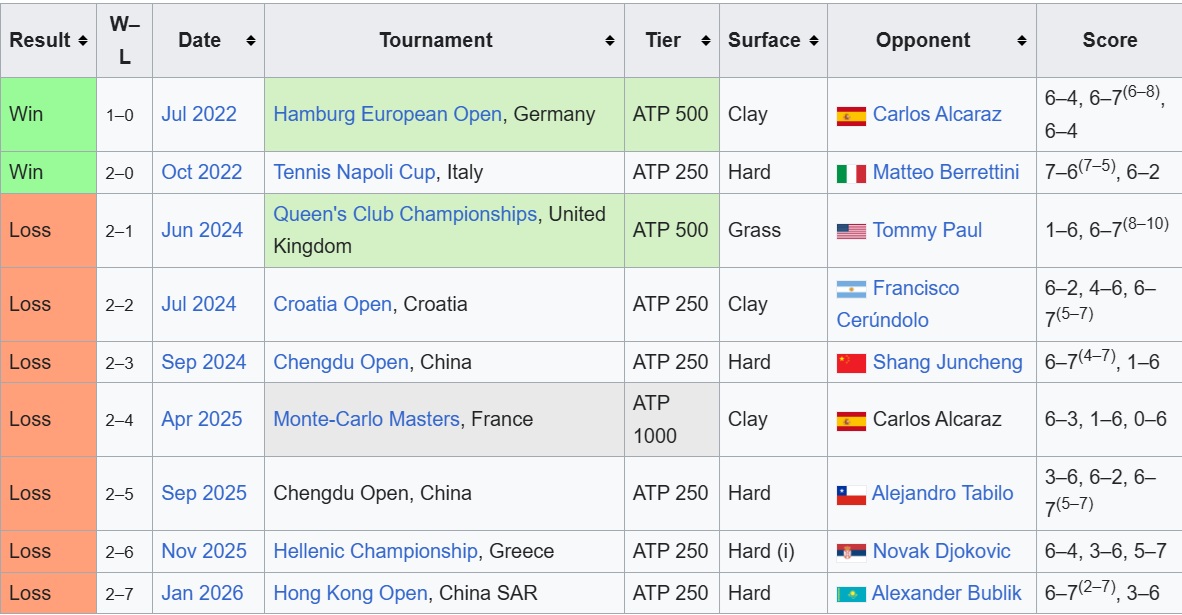Click United States flag beside Tommy Paul
The width and height of the screenshot is (1182, 615).
pyautogui.click(x=851, y=231)
